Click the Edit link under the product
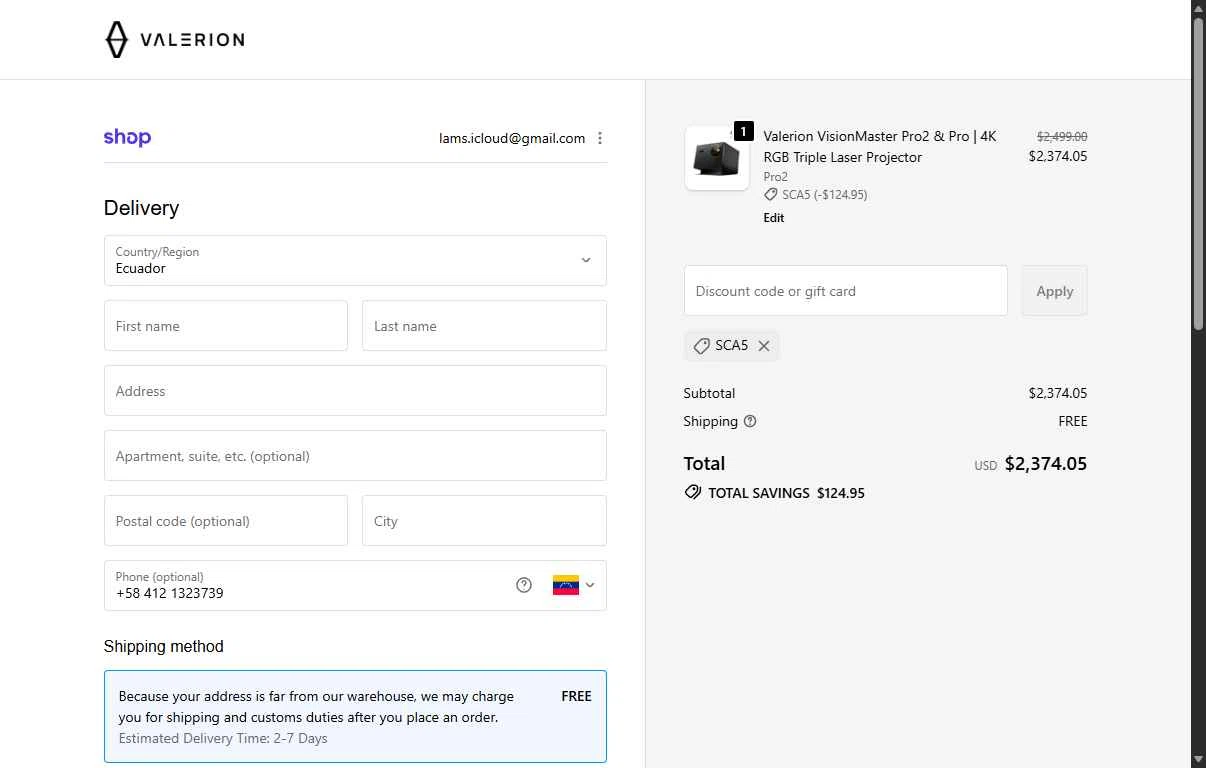The image size is (1206, 768). coord(774,218)
